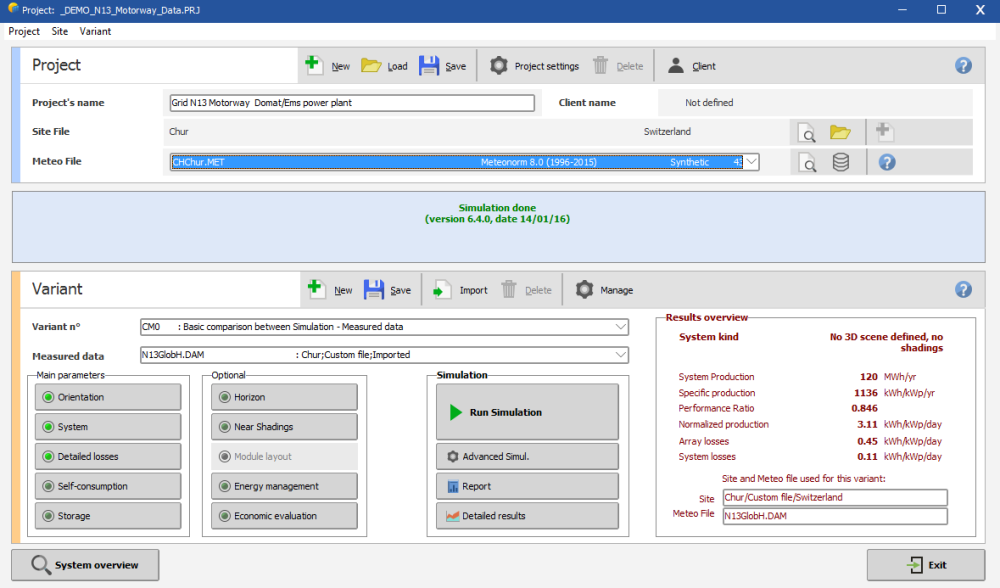Image resolution: width=1000 pixels, height=588 pixels.
Task: Open Detailed results
Action: (527, 516)
